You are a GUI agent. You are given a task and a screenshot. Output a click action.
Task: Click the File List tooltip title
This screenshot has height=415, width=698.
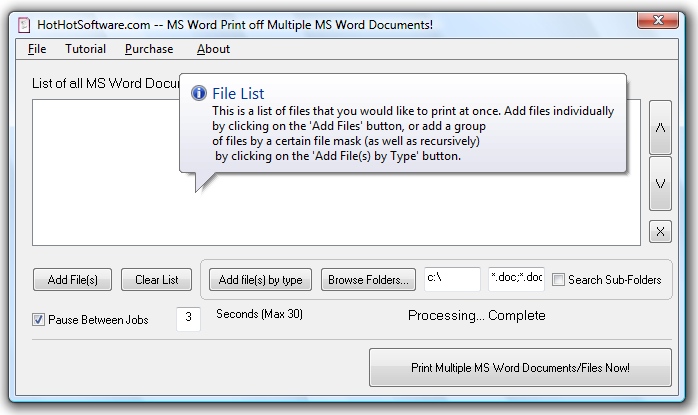(x=238, y=94)
